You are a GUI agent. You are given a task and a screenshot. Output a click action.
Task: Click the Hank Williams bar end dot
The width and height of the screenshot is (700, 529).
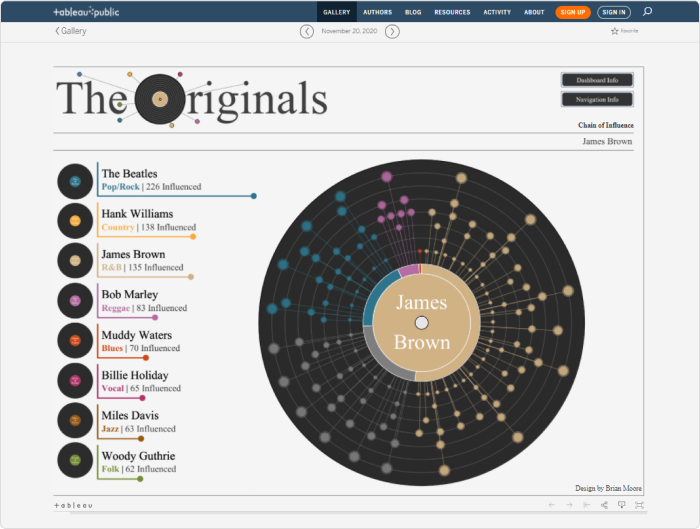tap(193, 237)
